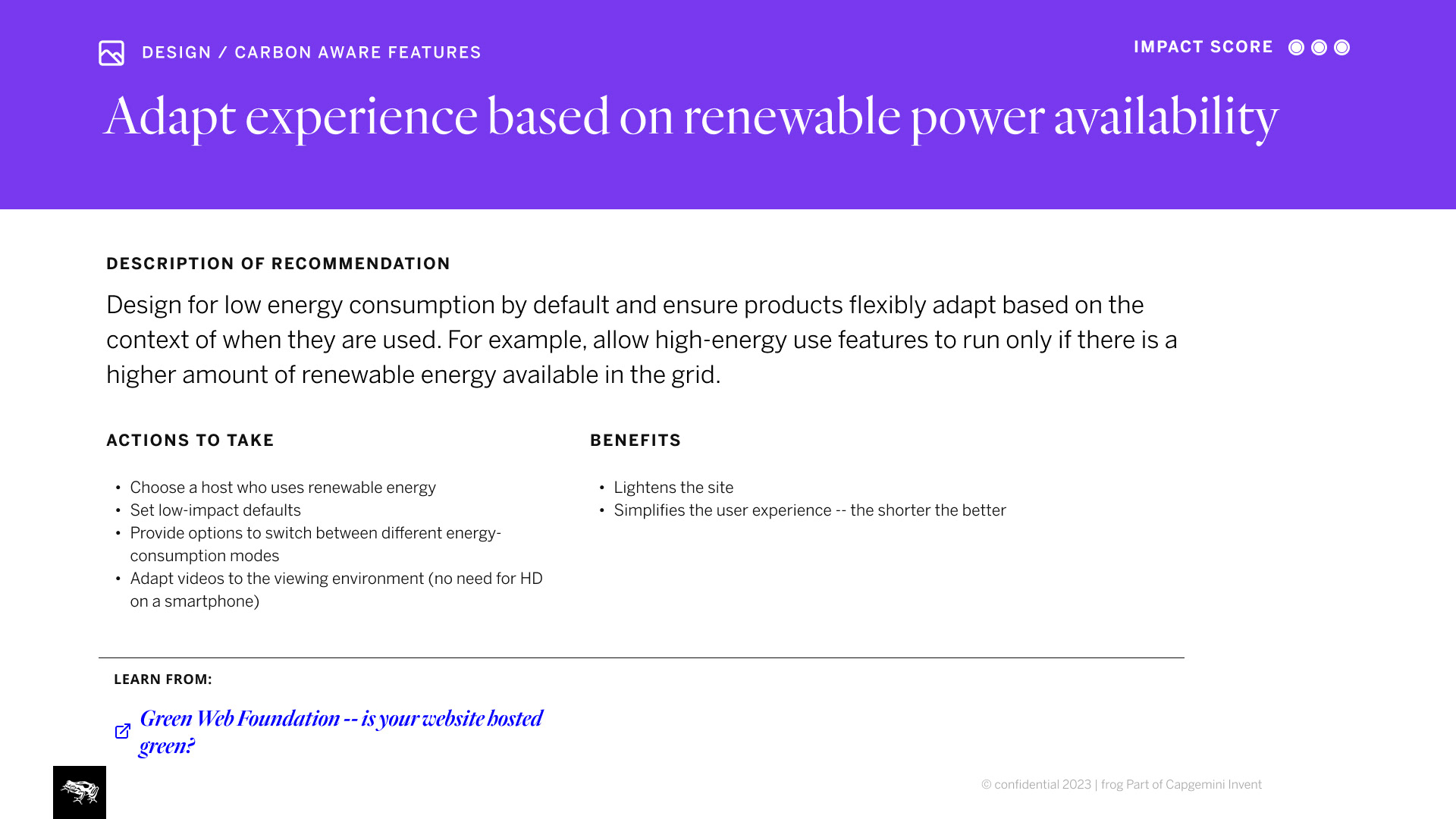Click the Benefits heading
1456x819 pixels.
pyautogui.click(x=635, y=441)
